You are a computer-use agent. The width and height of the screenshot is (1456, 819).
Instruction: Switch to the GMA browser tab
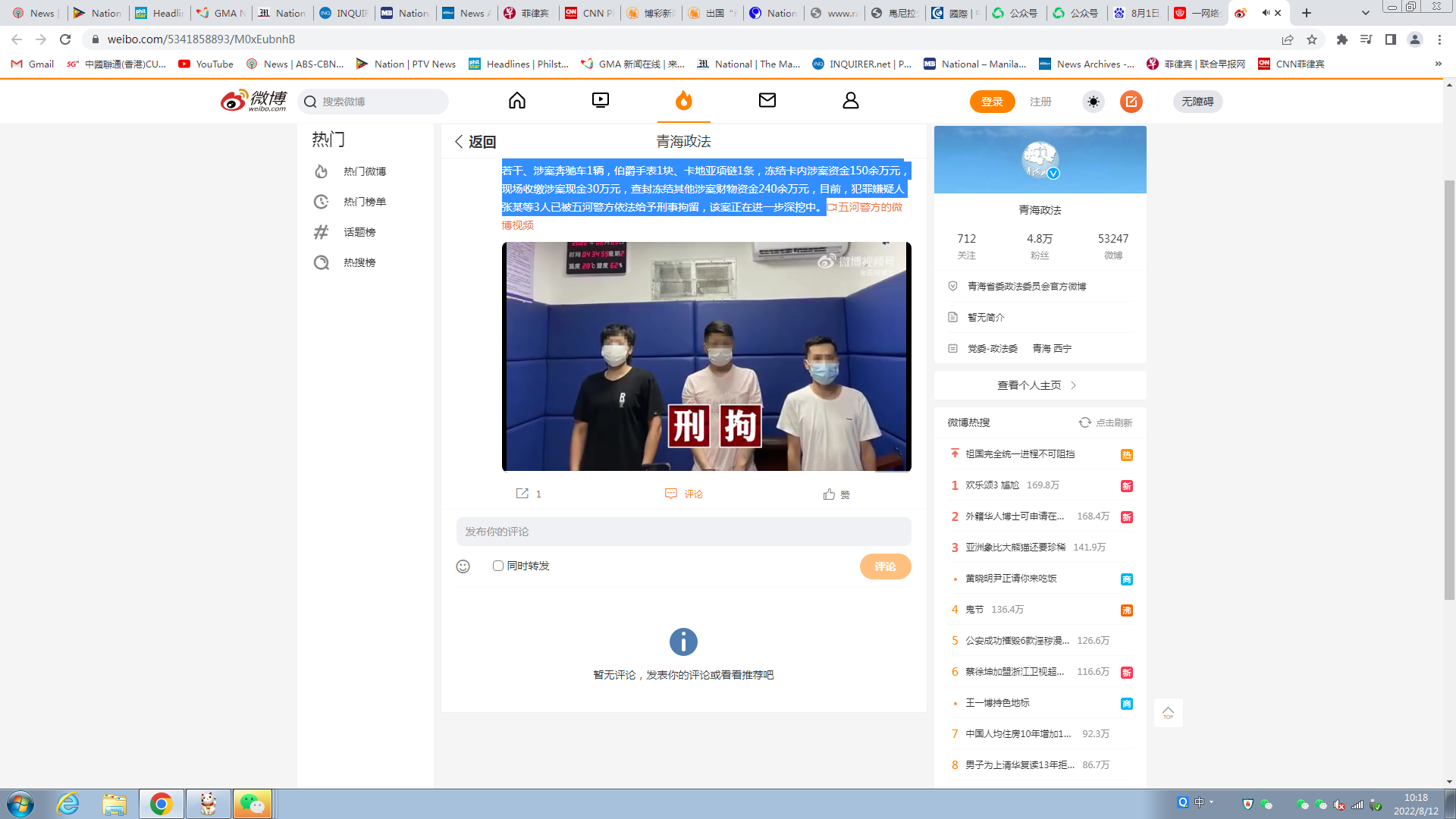coord(221,13)
